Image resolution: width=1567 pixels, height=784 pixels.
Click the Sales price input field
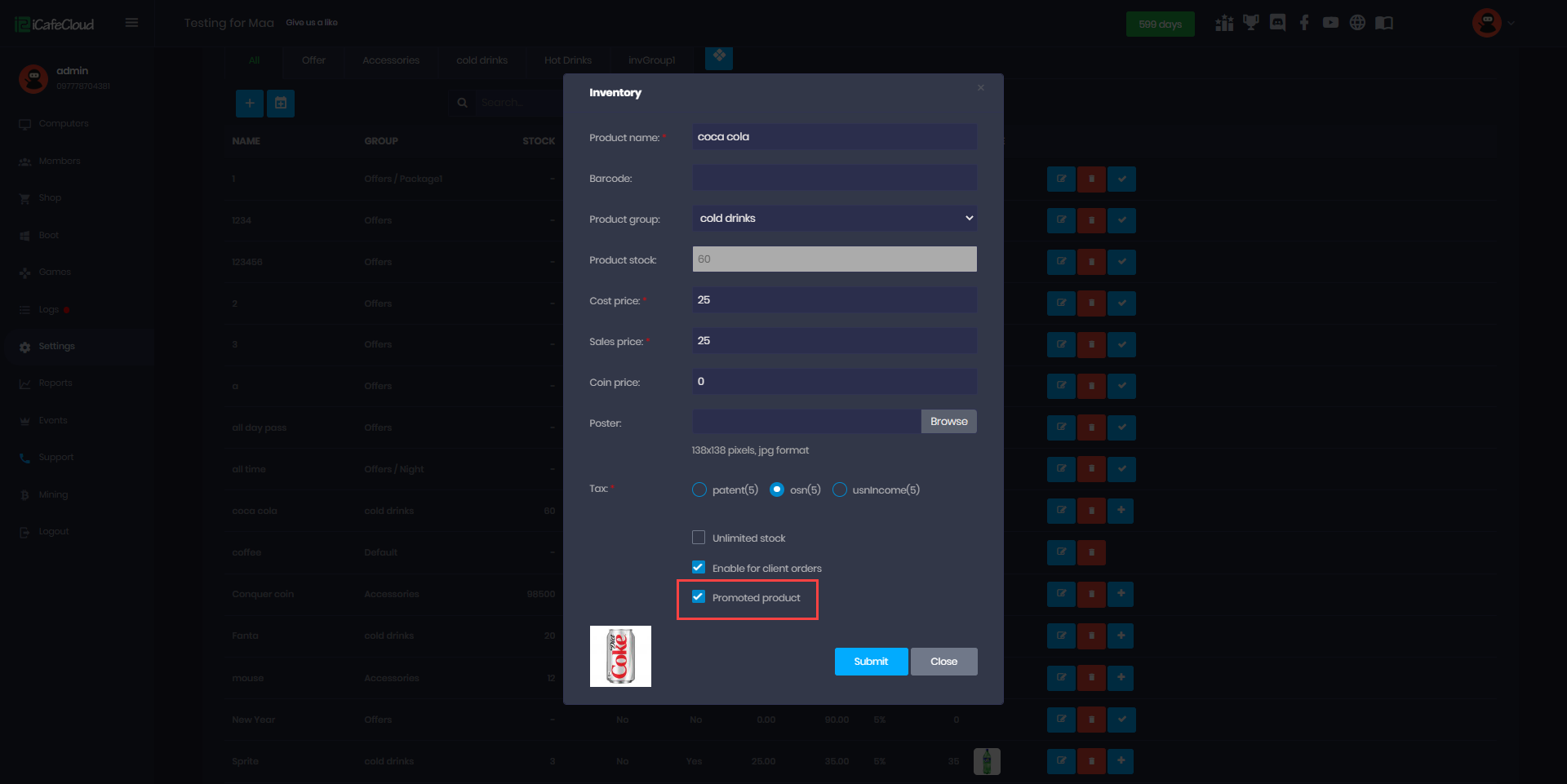click(834, 341)
